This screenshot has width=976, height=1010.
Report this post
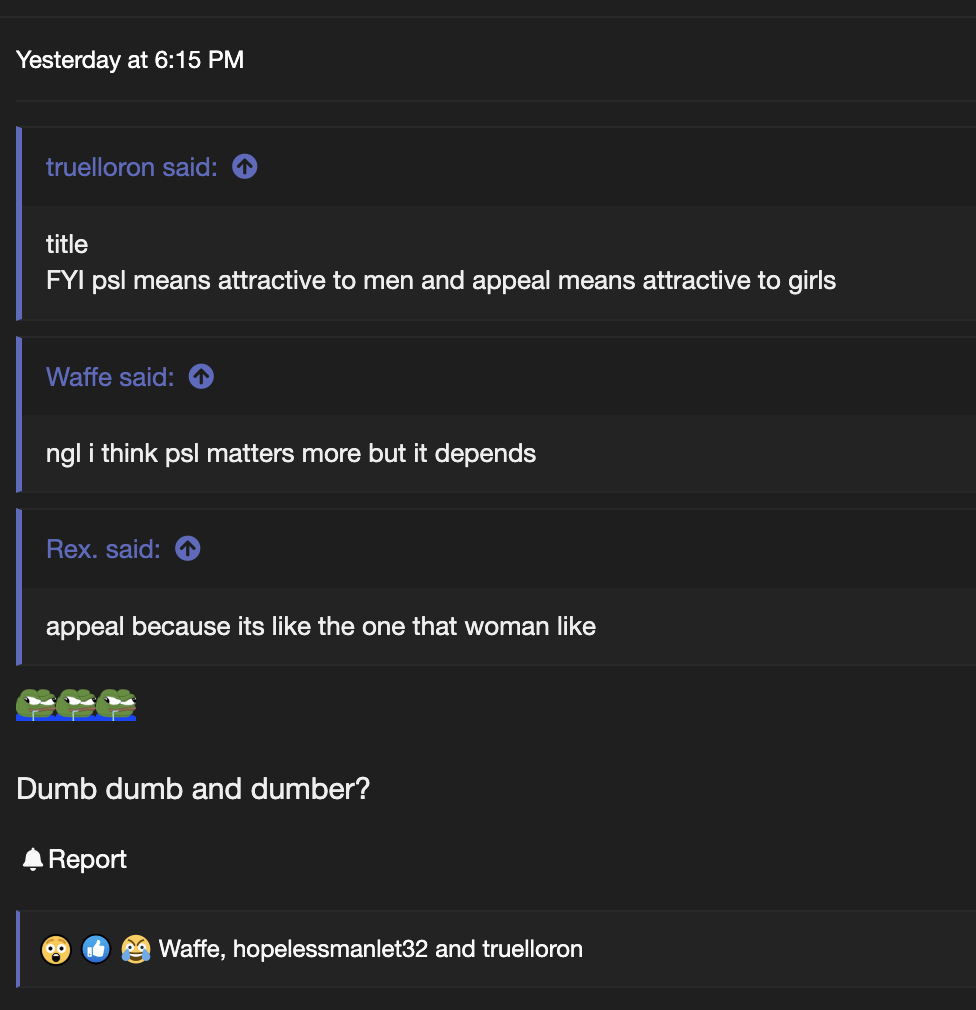point(75,859)
